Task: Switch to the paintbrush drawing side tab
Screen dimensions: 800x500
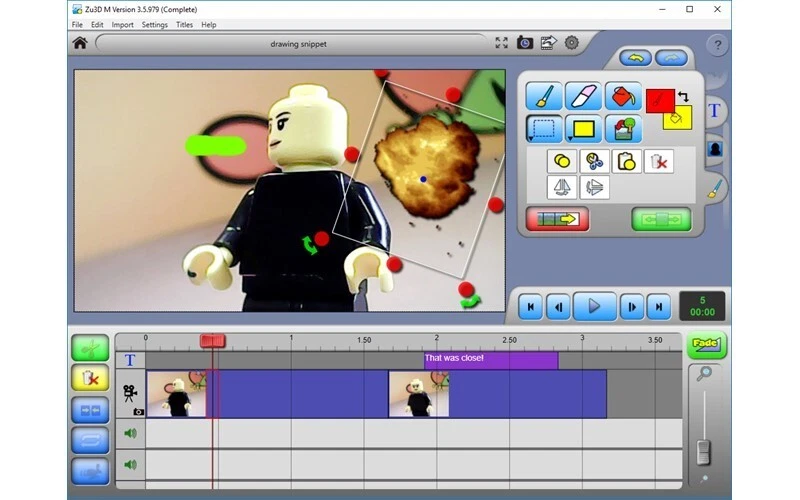Action: [x=715, y=189]
